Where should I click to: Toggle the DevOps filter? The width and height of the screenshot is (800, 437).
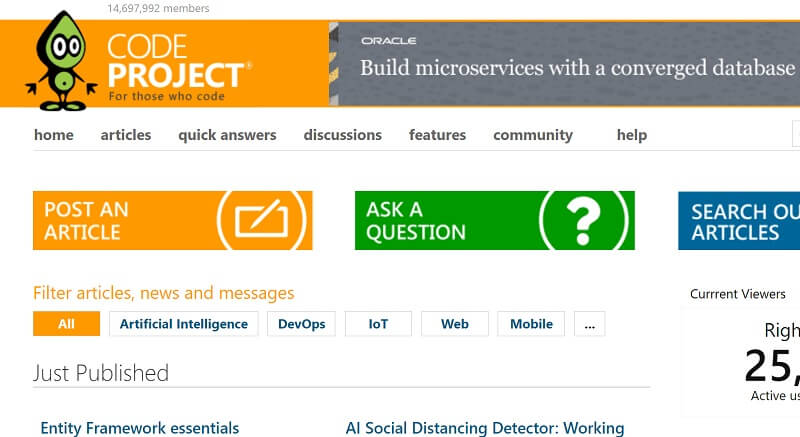[302, 324]
